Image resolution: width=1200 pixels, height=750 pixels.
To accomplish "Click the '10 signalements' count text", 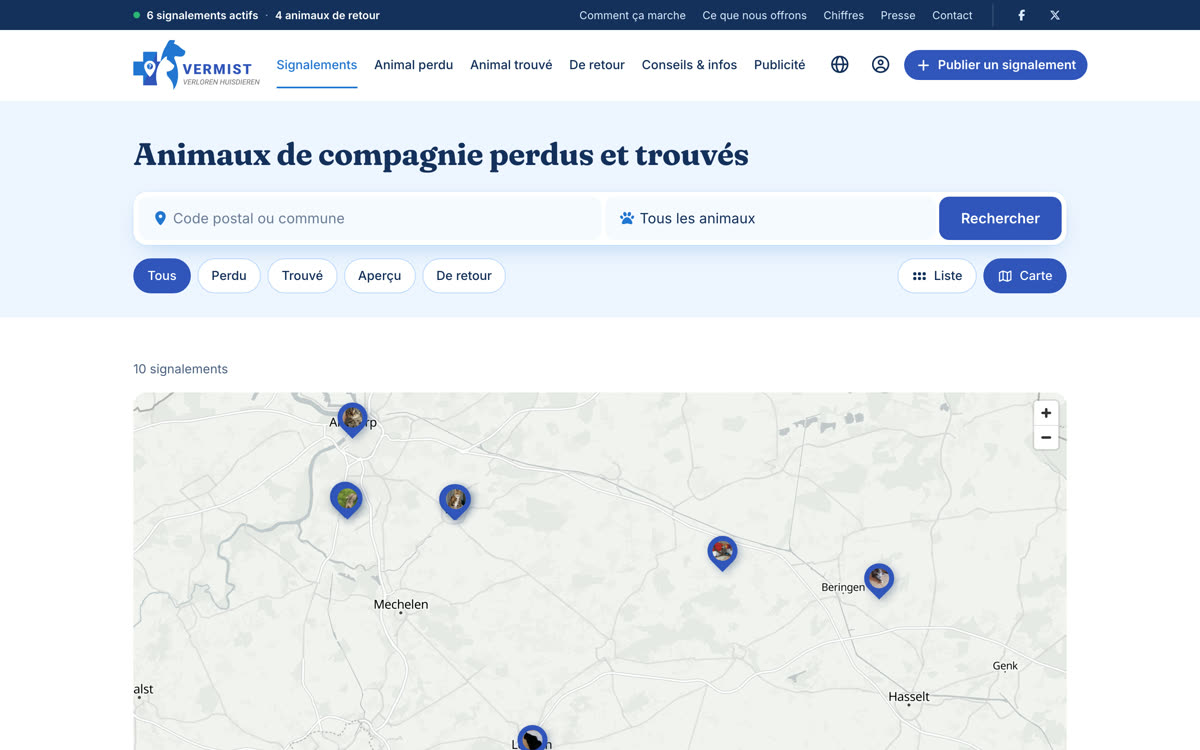I will (181, 369).
